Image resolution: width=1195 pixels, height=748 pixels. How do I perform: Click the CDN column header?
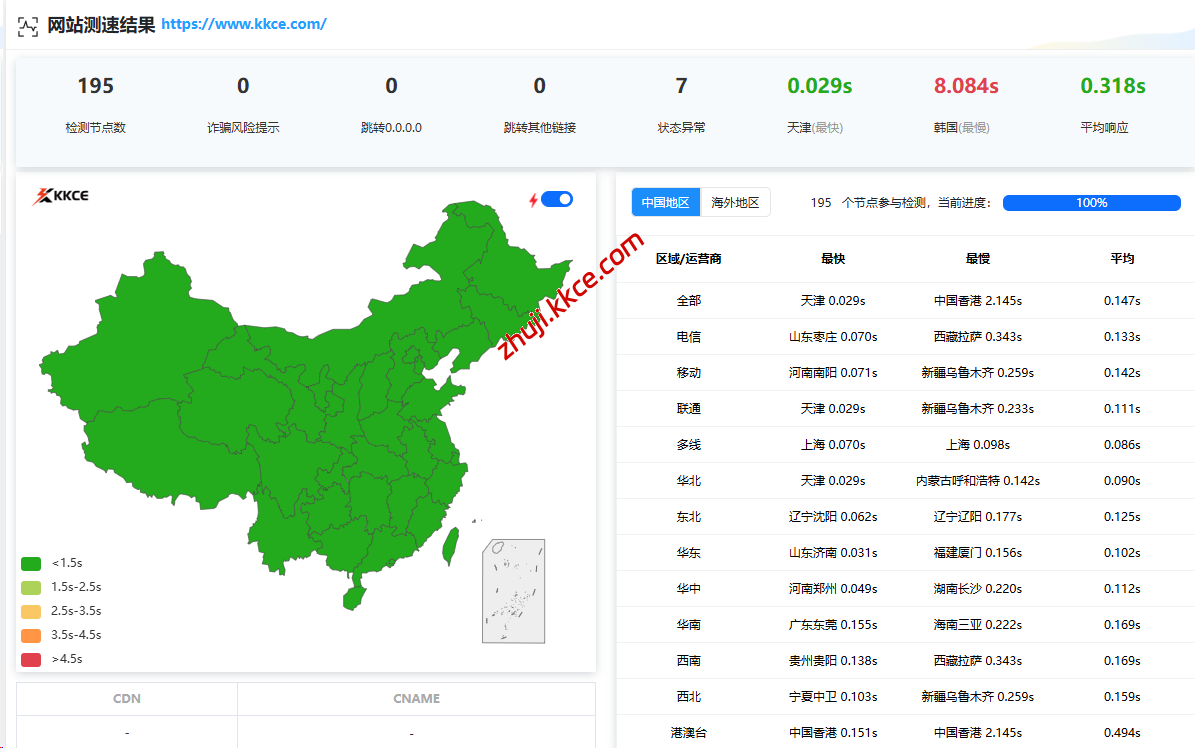click(126, 698)
